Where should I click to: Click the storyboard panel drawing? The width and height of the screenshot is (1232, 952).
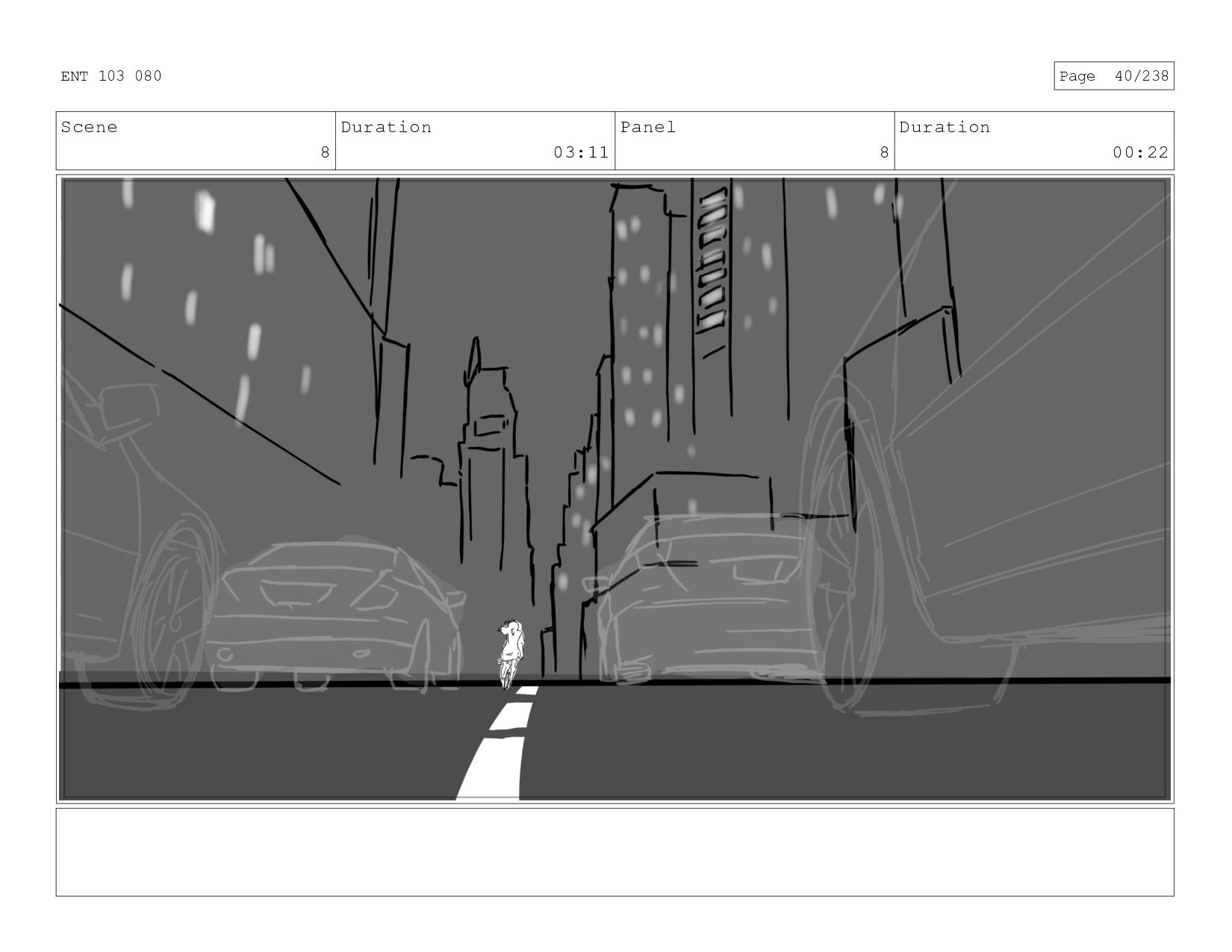point(615,489)
